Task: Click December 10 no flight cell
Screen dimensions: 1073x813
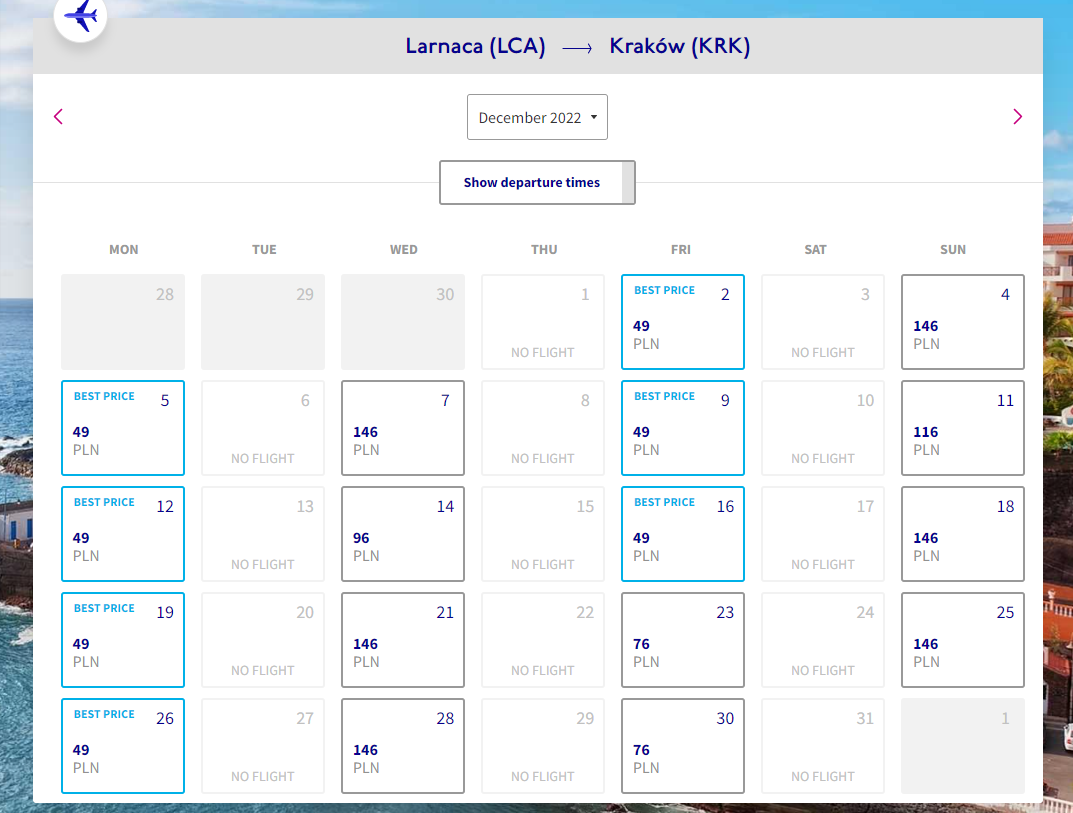Action: (823, 428)
